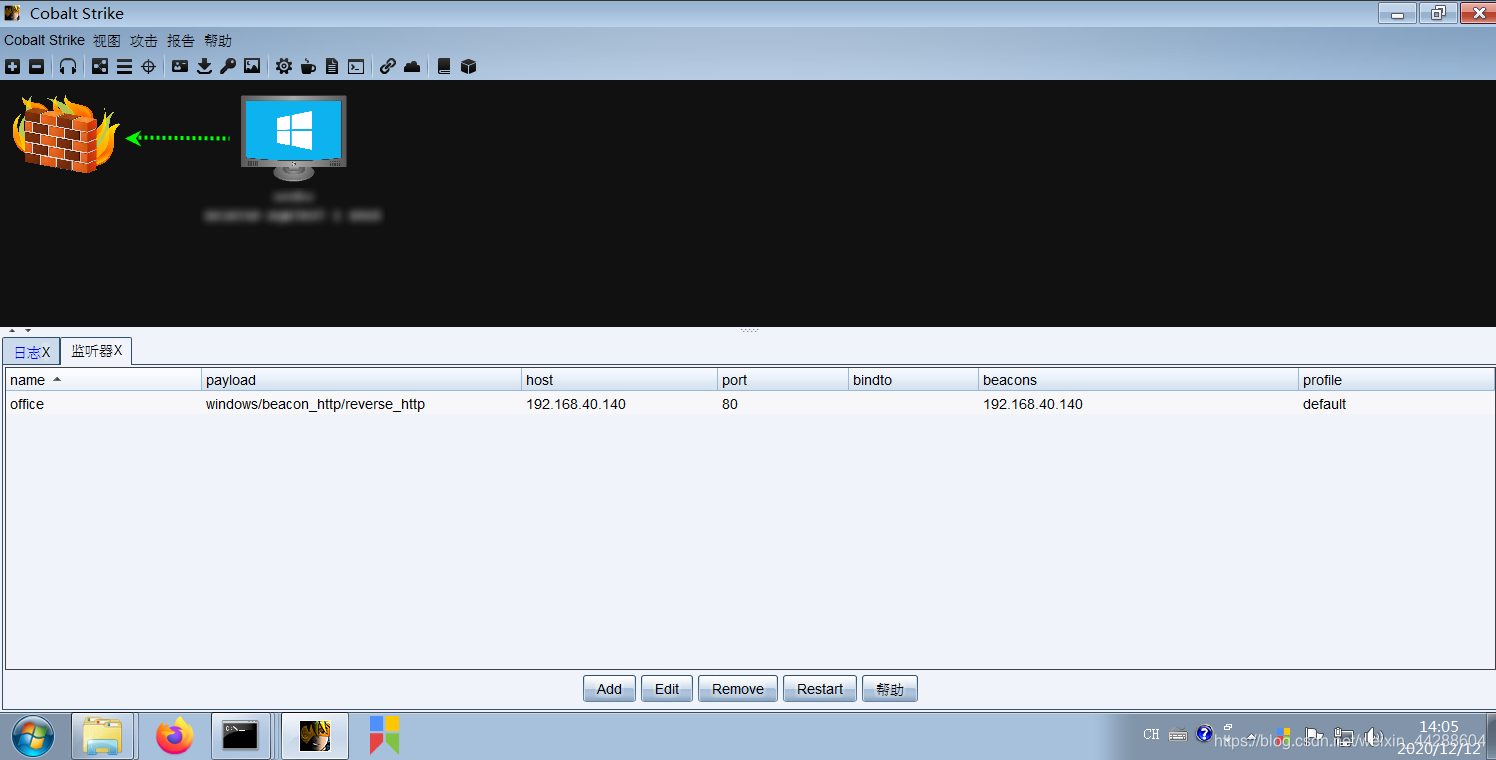This screenshot has width=1496, height=760.
Task: Generate MS Office macro document icon
Action: click(x=332, y=66)
